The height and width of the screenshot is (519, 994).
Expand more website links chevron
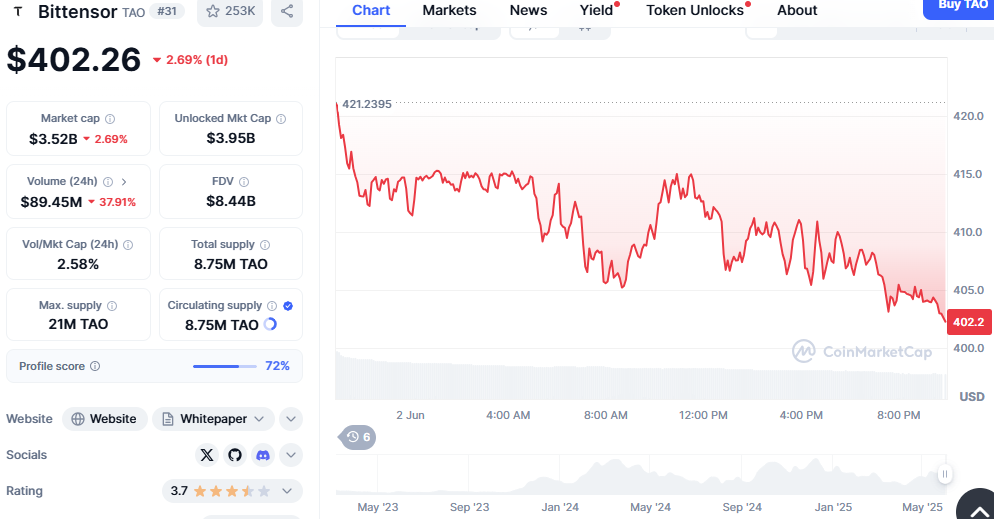pyautogui.click(x=291, y=419)
